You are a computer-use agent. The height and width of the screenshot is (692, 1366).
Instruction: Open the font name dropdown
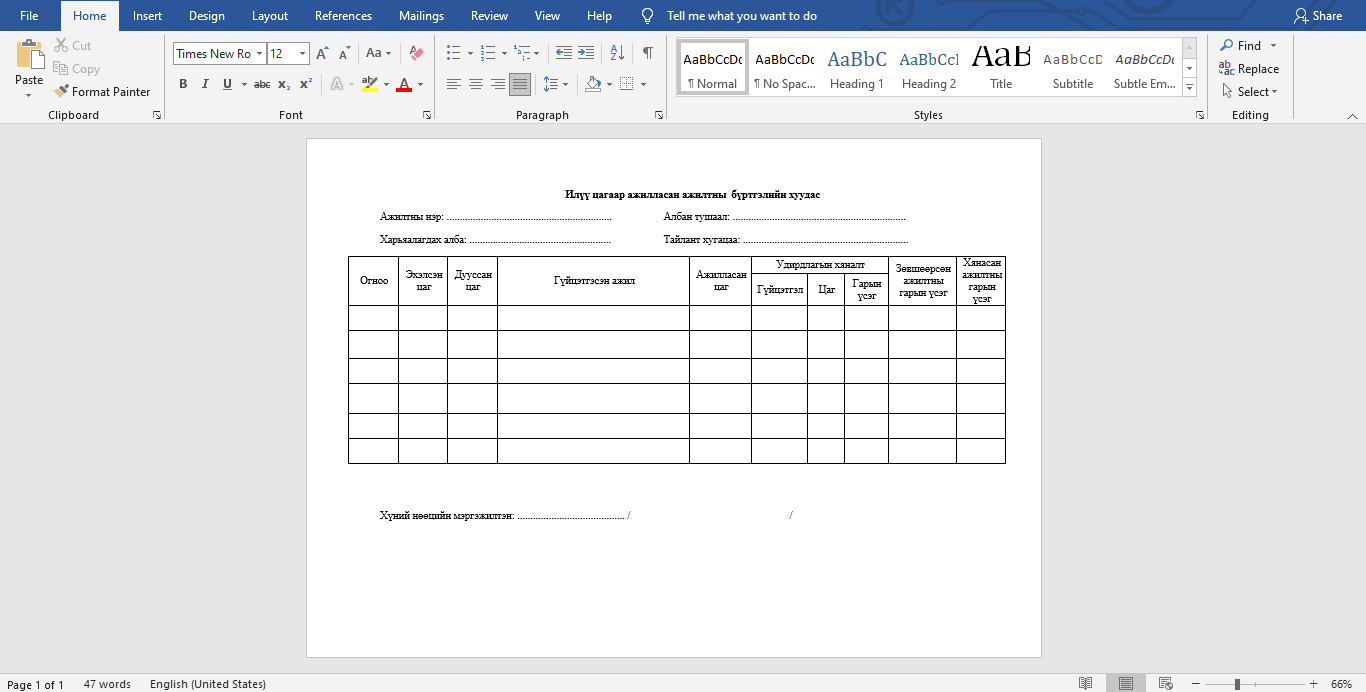(x=260, y=54)
